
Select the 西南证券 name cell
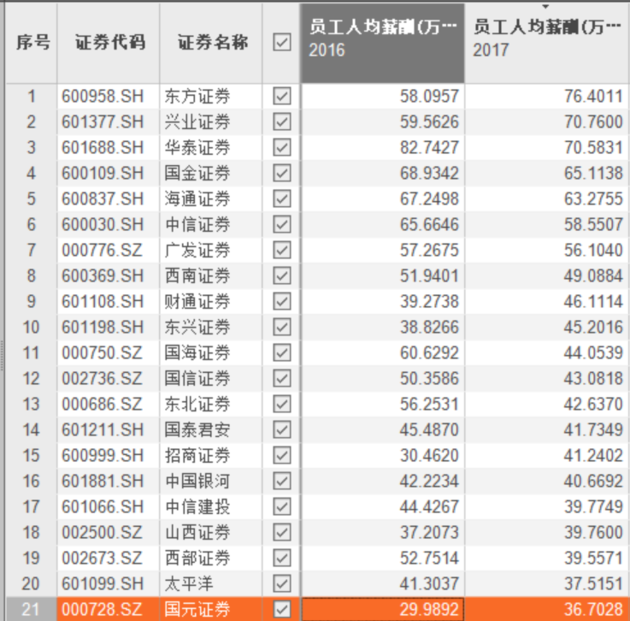pos(197,276)
